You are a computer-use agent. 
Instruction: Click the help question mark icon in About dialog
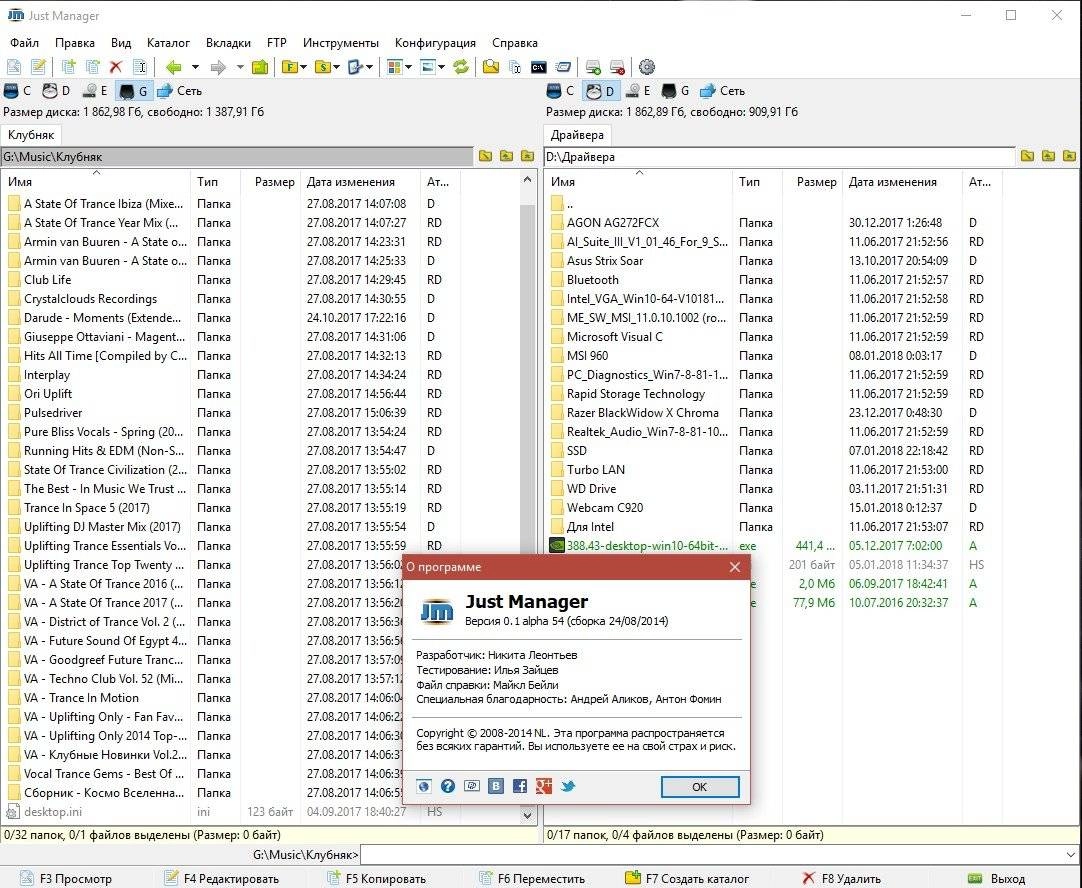(x=448, y=786)
